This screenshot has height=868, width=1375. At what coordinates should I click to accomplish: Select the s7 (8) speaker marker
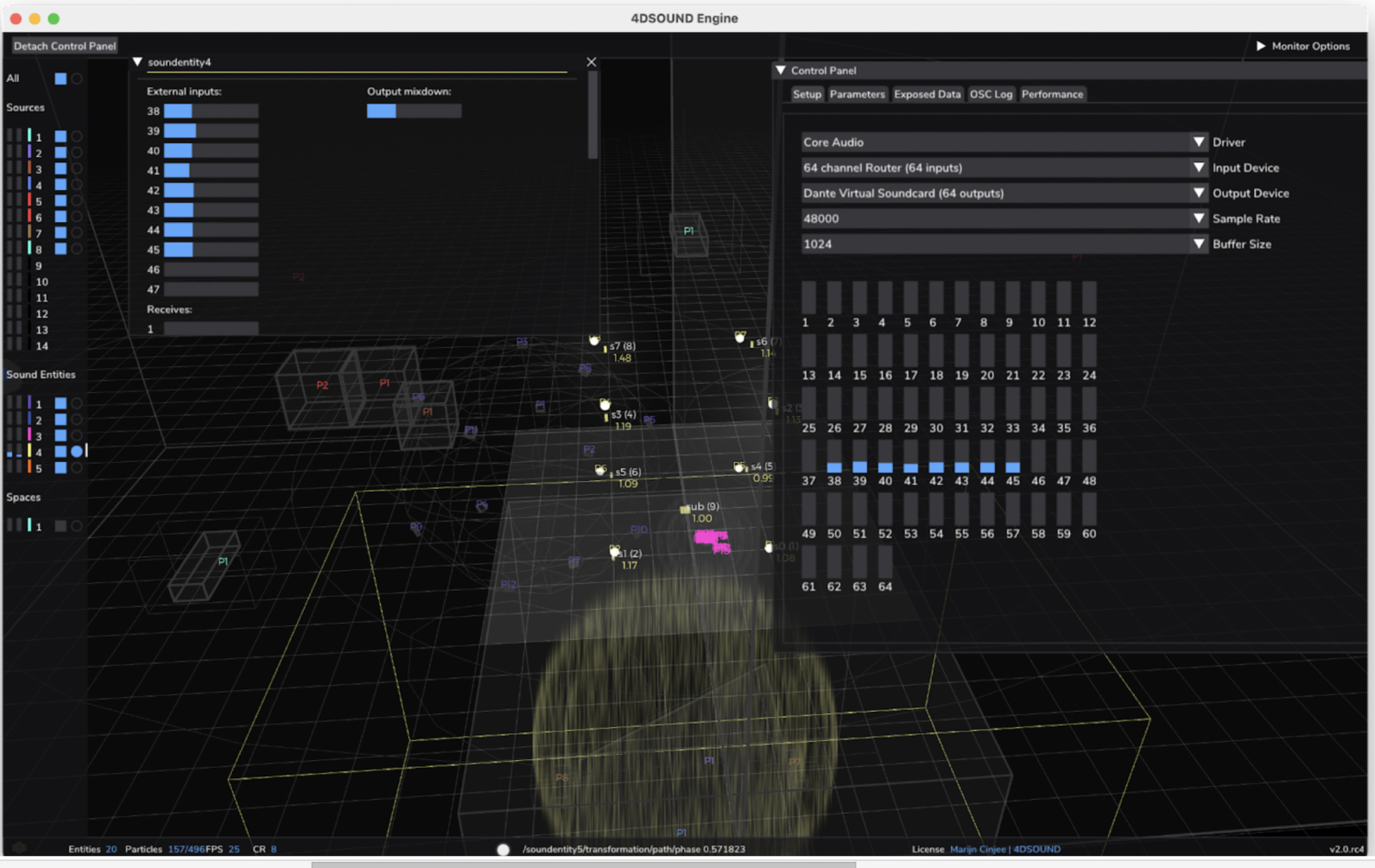coord(594,341)
